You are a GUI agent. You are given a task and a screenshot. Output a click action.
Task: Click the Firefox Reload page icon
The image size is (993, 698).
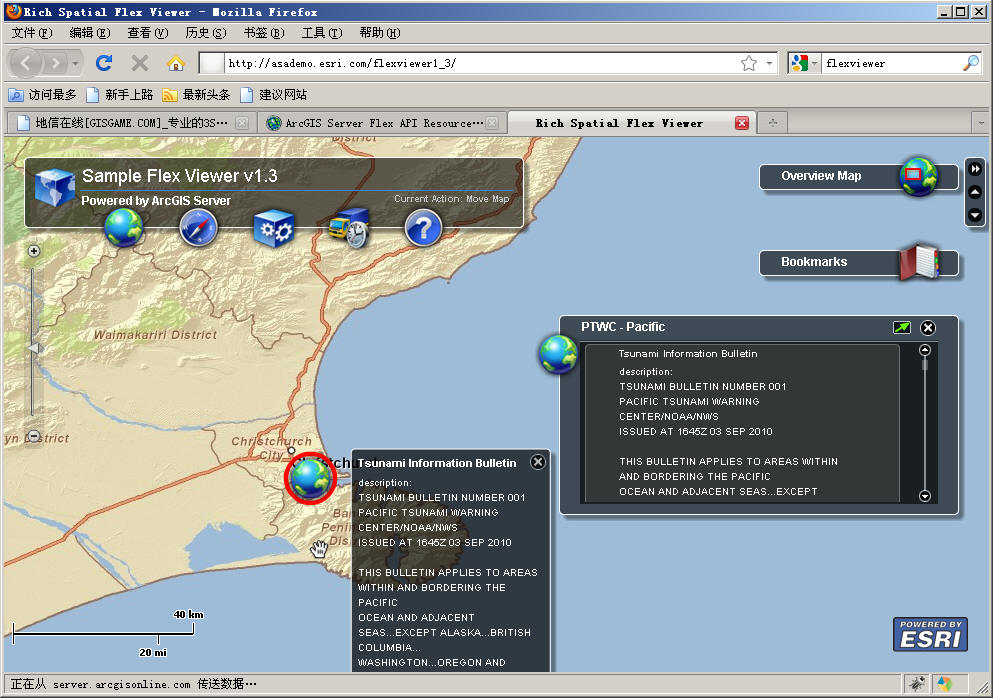104,63
